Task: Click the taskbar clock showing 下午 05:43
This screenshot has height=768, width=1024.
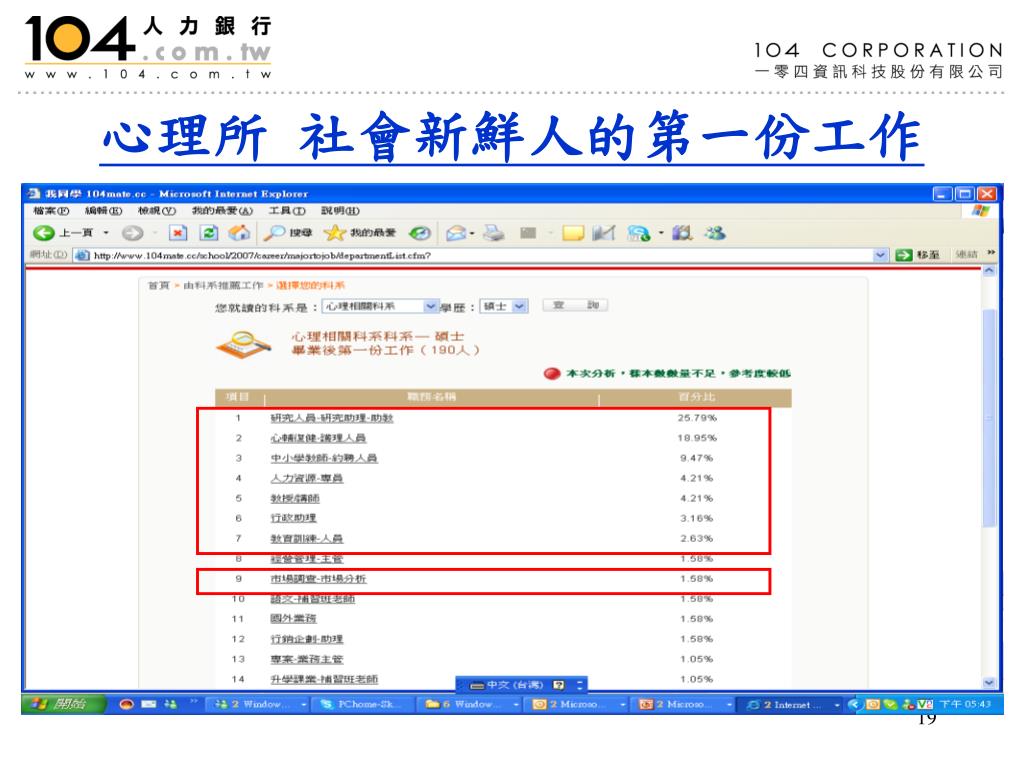Action: [x=965, y=705]
